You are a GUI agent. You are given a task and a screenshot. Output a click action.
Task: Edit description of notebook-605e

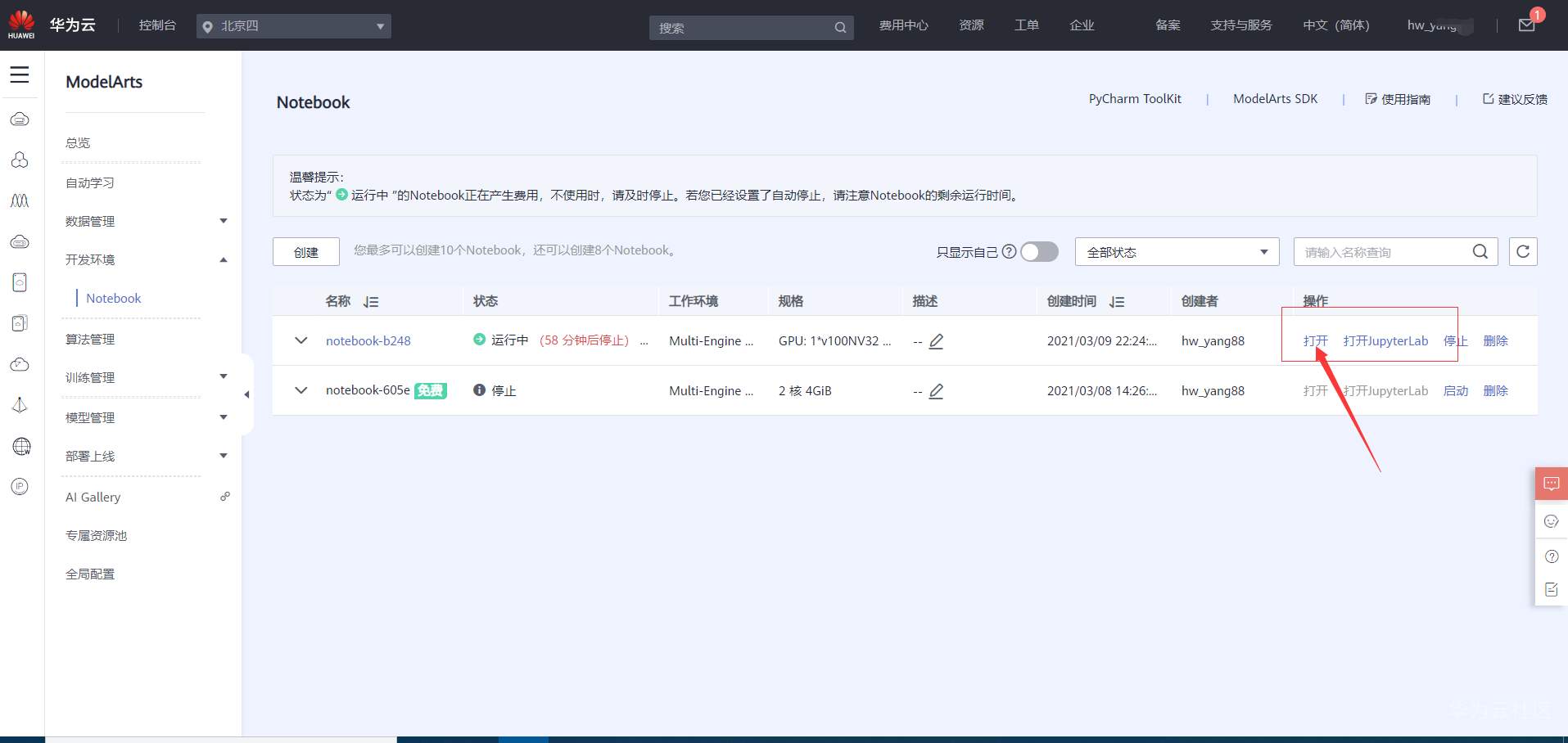(937, 391)
